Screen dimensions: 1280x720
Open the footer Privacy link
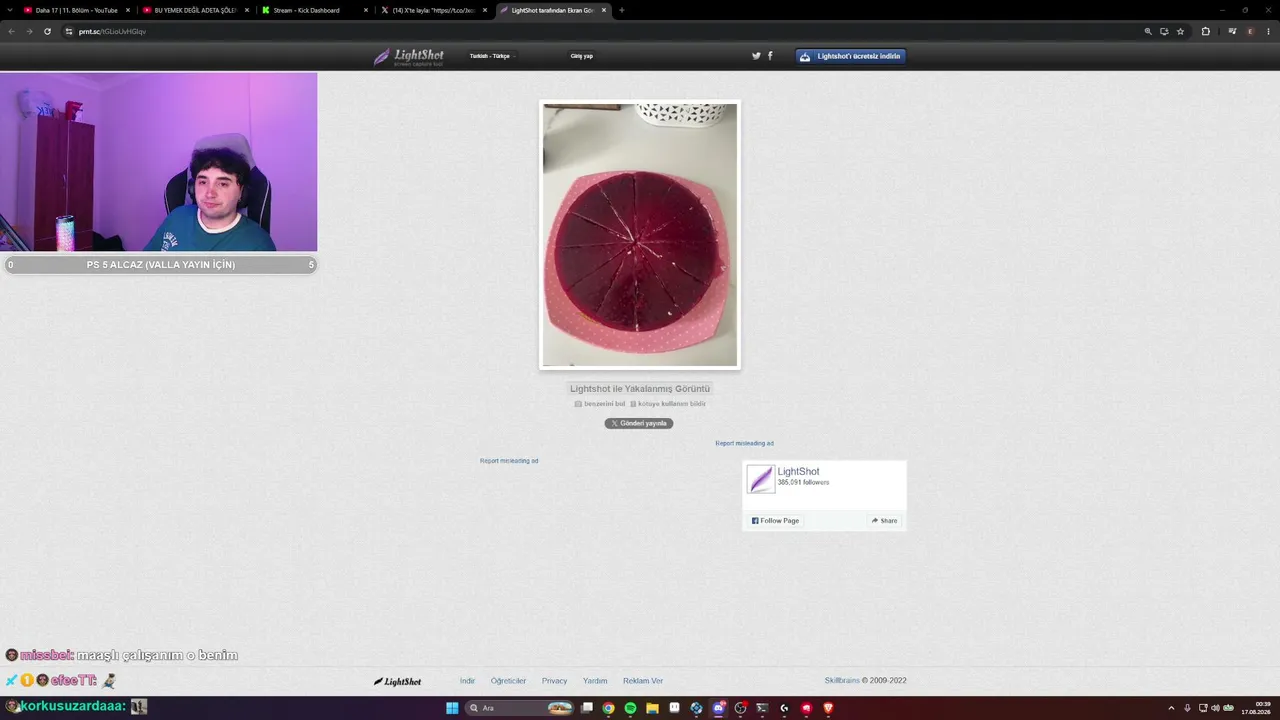click(555, 681)
